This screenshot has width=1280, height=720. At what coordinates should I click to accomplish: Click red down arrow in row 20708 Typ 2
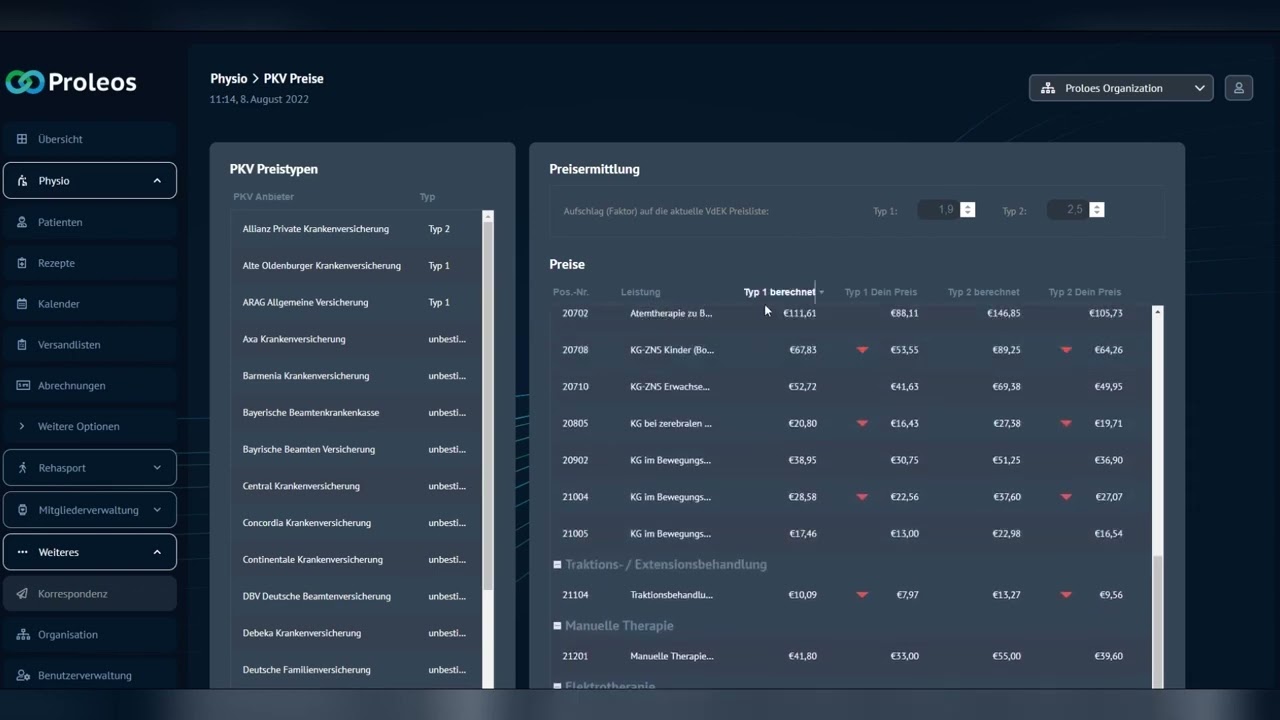1066,350
